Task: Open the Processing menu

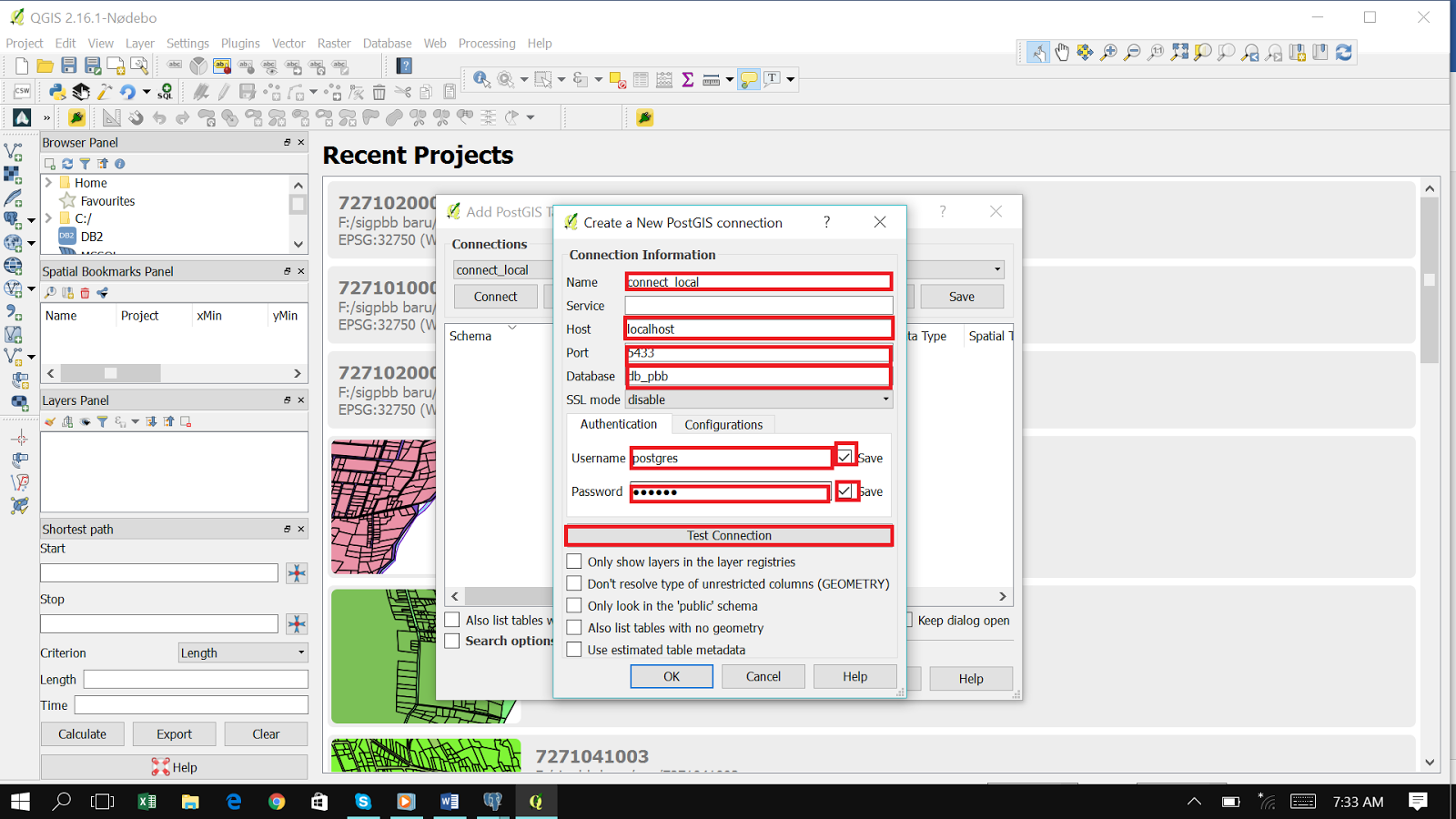Action: (x=487, y=43)
